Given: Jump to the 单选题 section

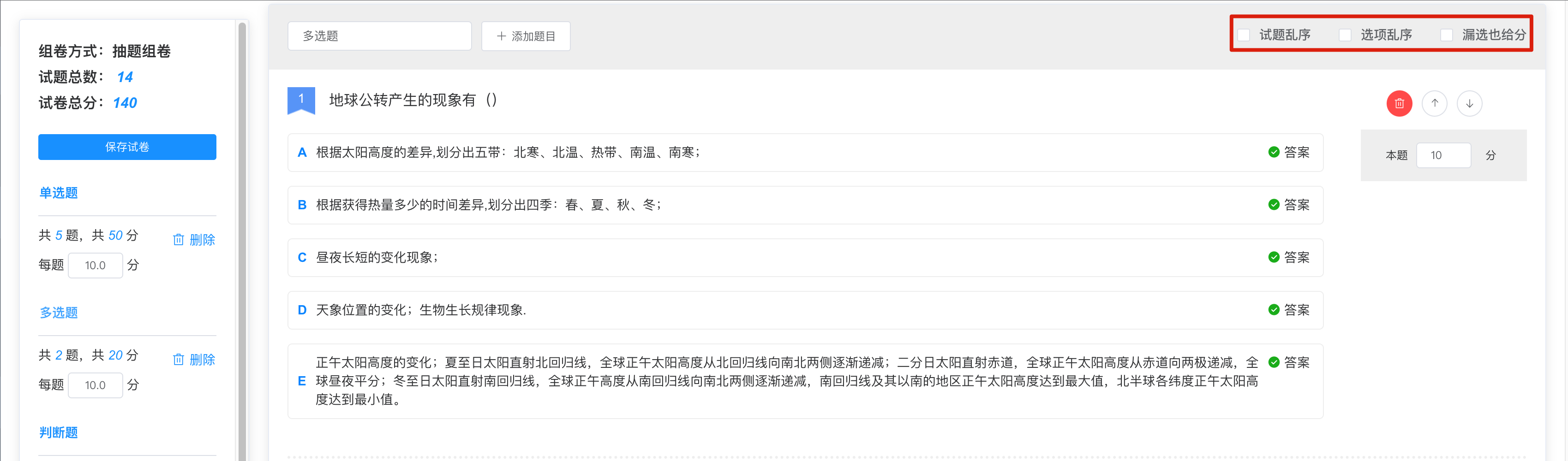Looking at the screenshot, I should 59,193.
